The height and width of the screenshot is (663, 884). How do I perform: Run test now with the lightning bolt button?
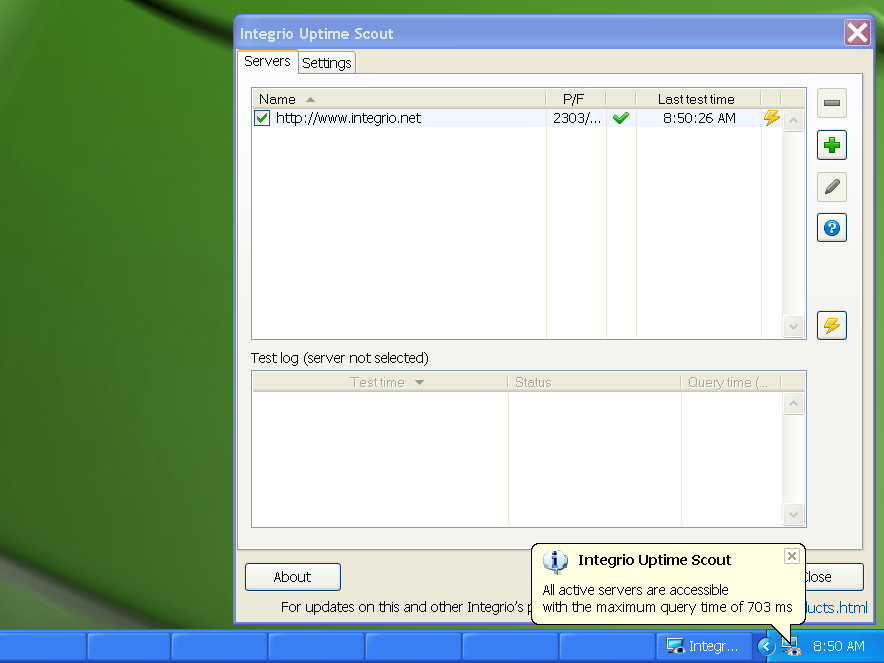(831, 324)
